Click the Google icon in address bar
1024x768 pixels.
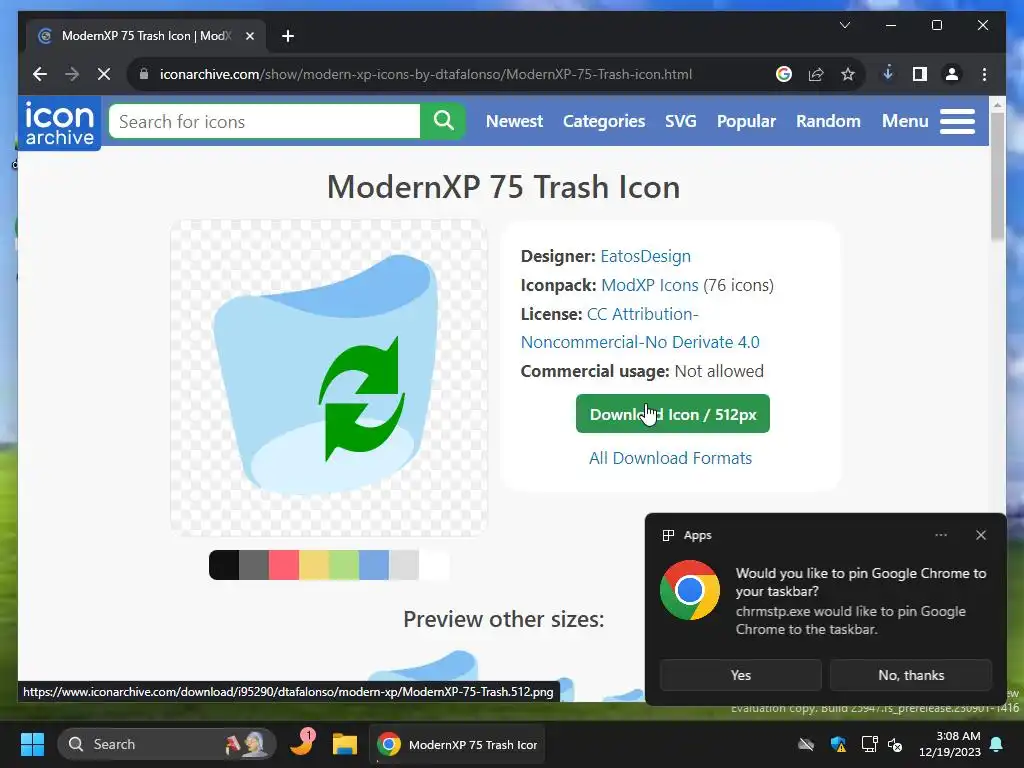click(784, 74)
